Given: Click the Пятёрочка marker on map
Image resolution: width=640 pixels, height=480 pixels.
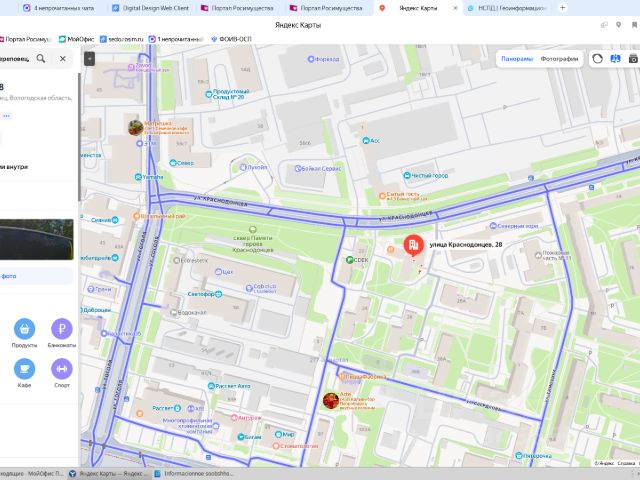Looking at the screenshot, I should 518,455.
